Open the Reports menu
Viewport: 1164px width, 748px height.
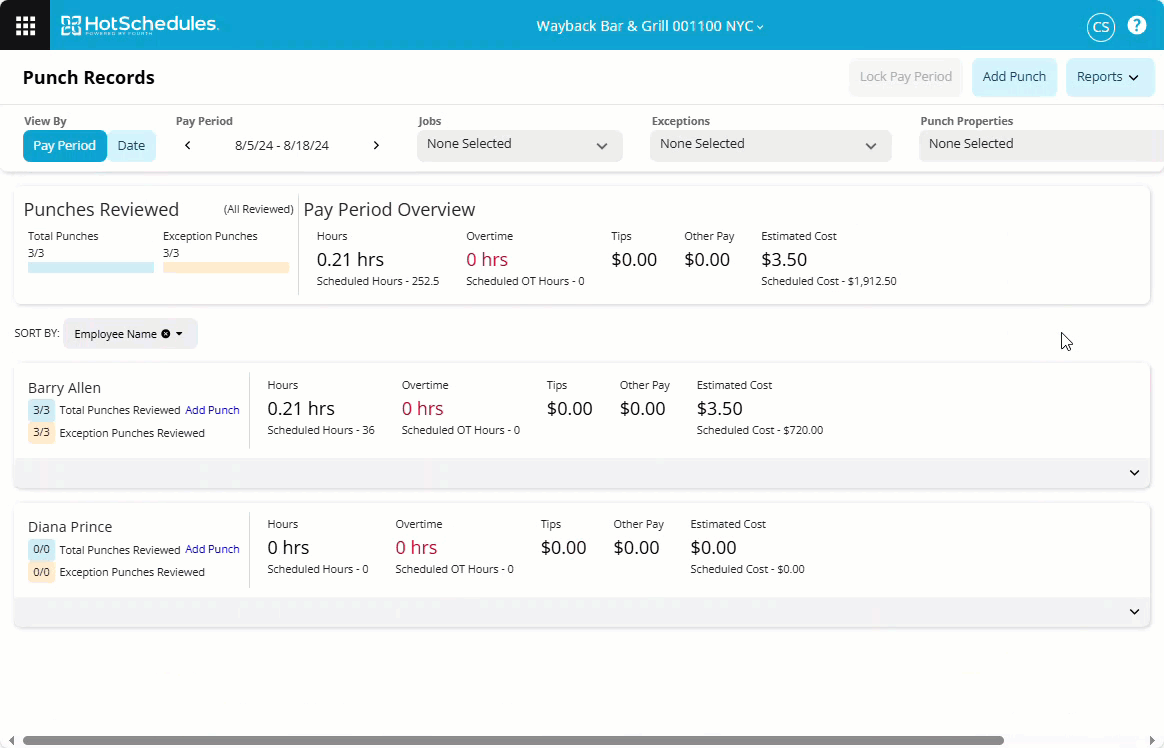[x=1109, y=77]
